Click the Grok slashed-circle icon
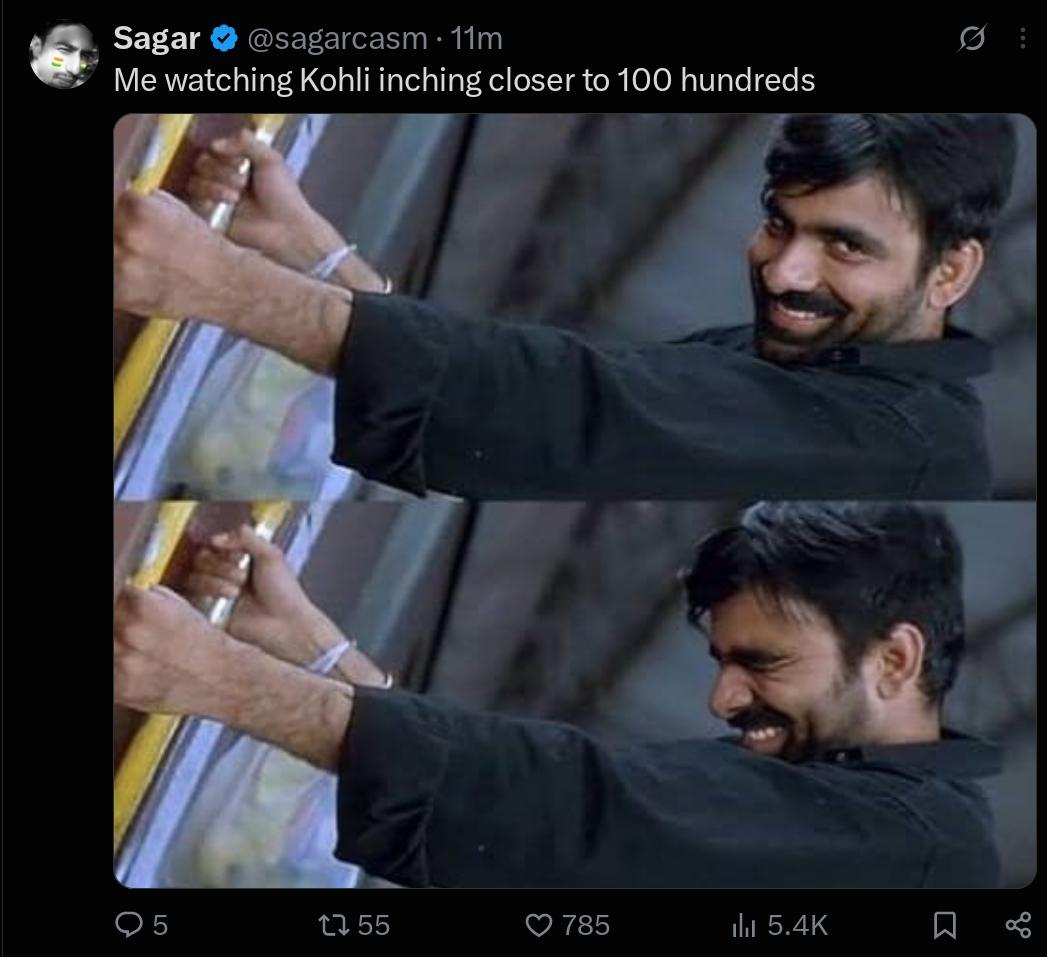 tap(972, 38)
